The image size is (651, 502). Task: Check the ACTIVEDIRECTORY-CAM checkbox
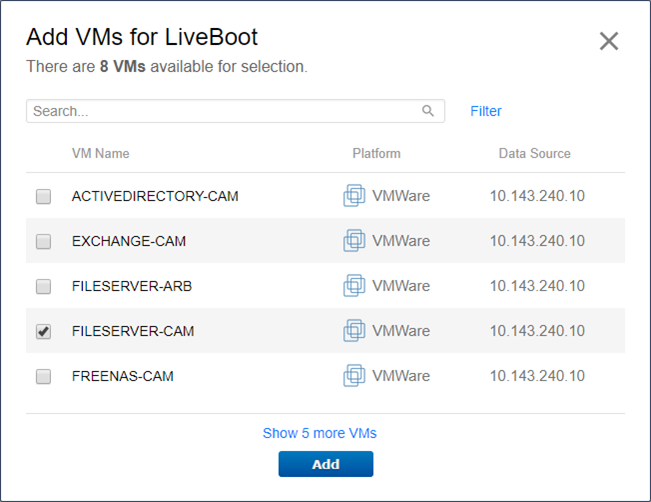coord(44,197)
